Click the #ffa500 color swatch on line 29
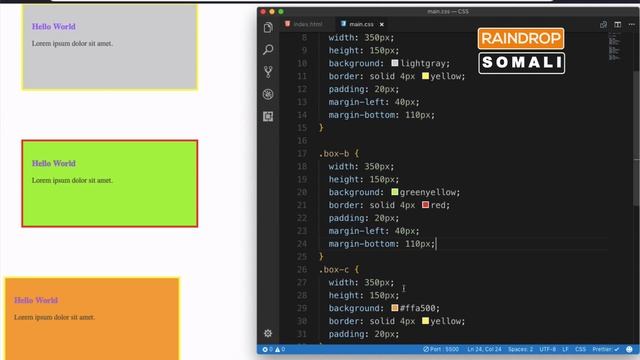 pos(395,308)
